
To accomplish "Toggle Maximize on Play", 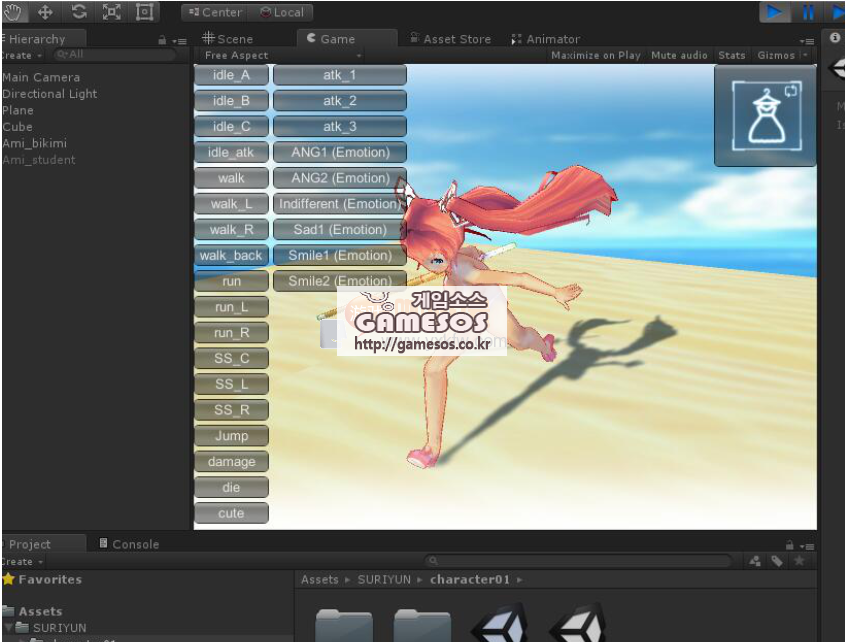I will click(595, 55).
